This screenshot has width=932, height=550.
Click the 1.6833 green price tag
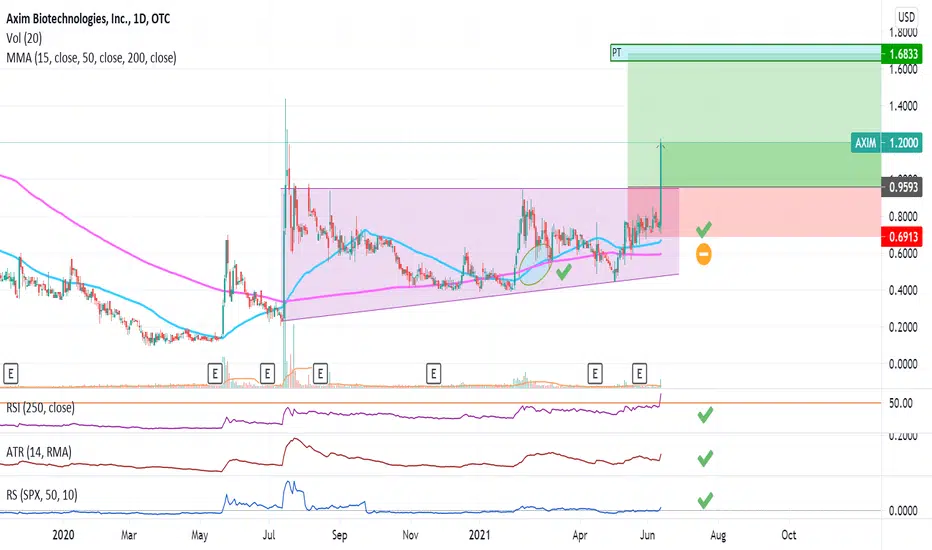(903, 54)
